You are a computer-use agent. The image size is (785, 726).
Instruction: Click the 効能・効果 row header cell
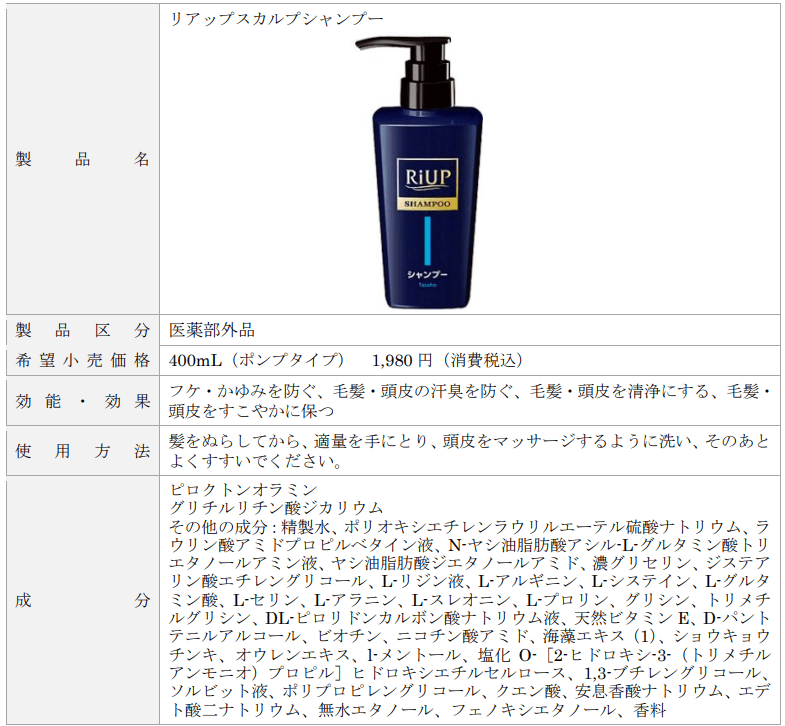[x=82, y=401]
